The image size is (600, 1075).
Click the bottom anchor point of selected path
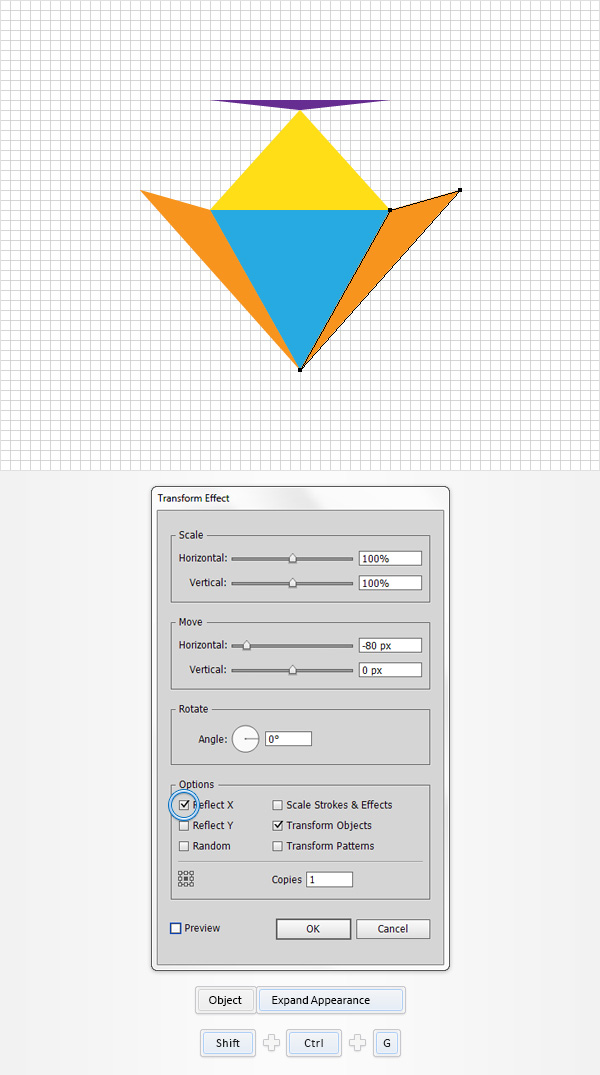(300, 370)
